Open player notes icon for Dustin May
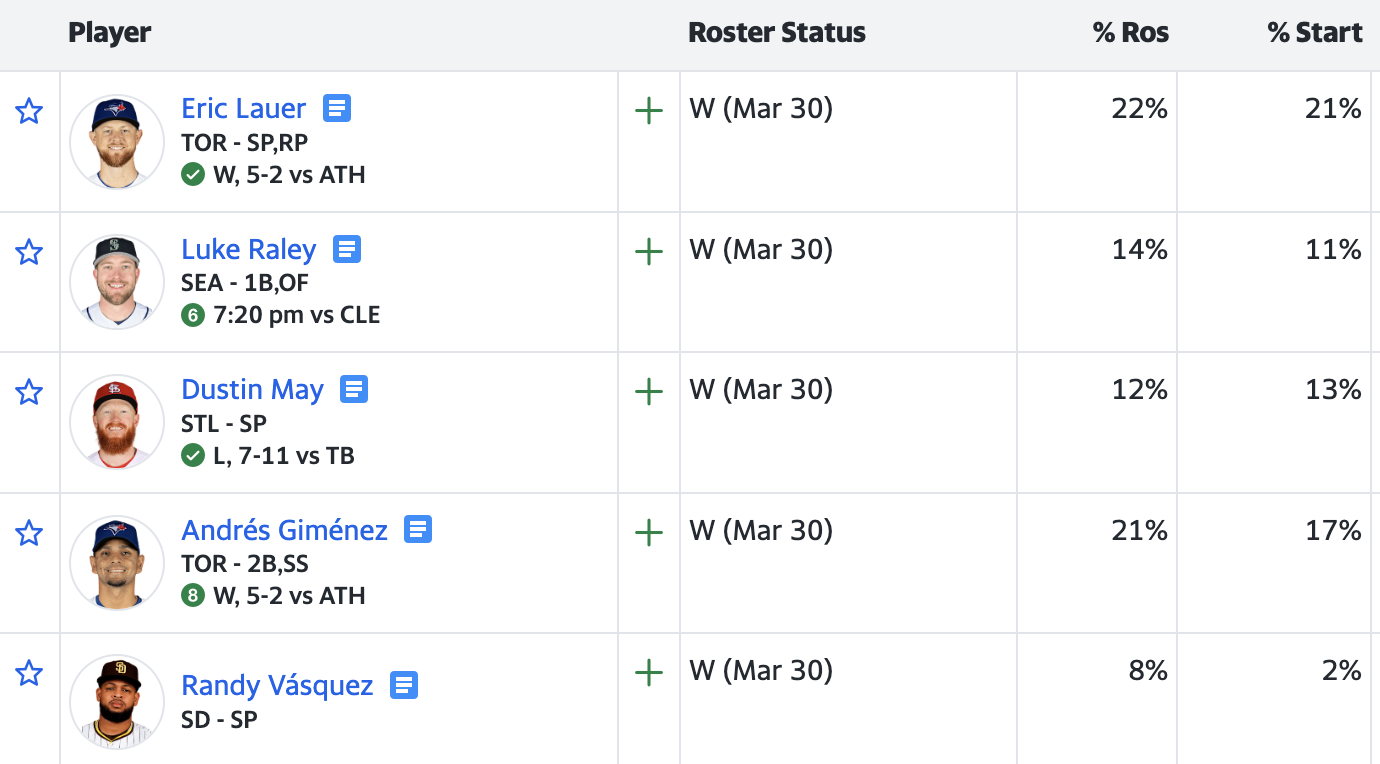Image resolution: width=1380 pixels, height=764 pixels. tap(354, 389)
